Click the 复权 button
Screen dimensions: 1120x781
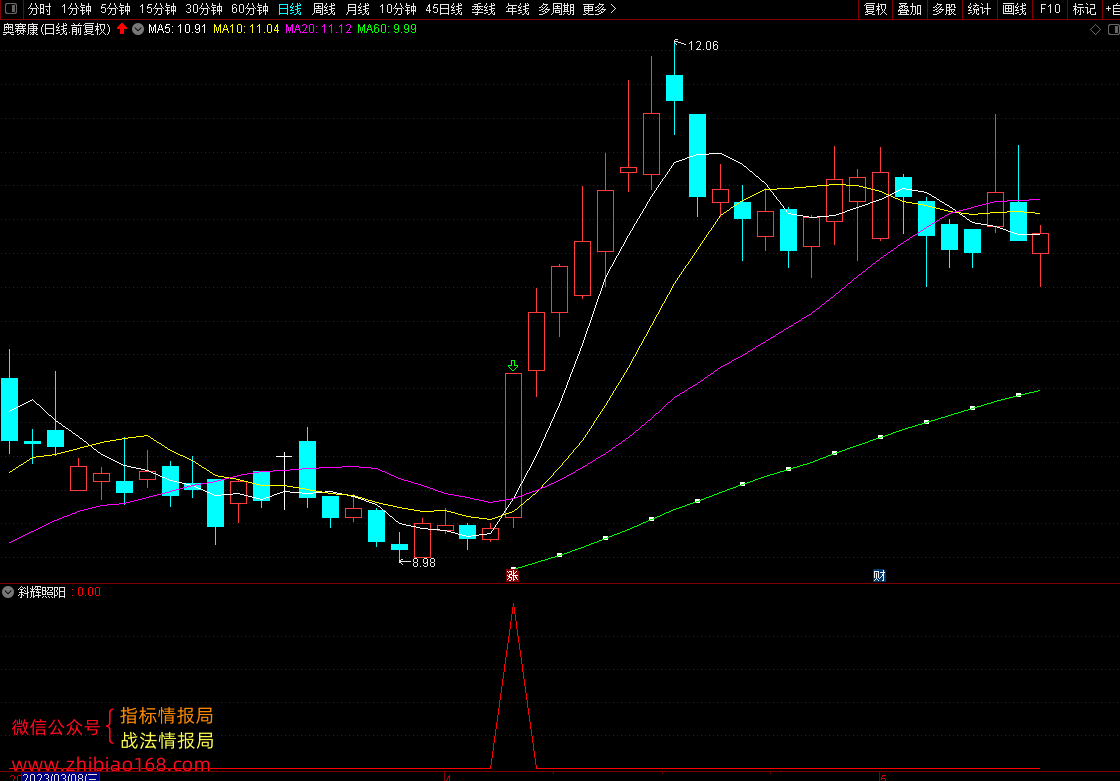coord(875,9)
